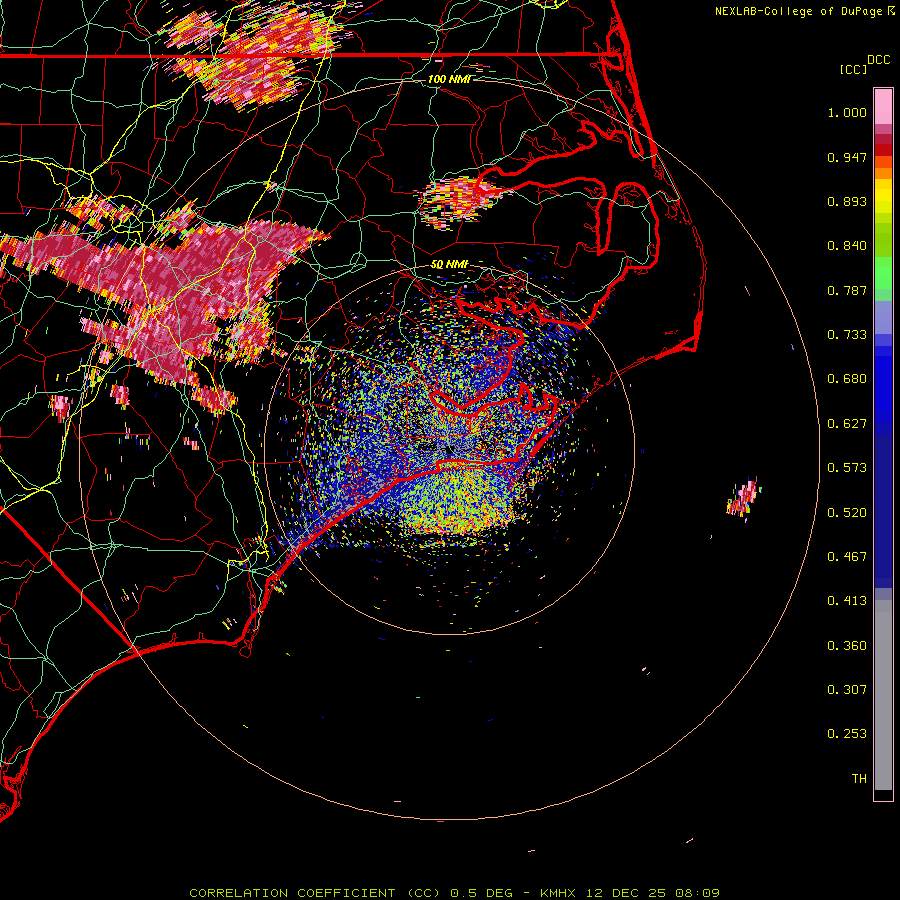Click the 0.253 color scale value
The image size is (900, 900).
(x=847, y=734)
